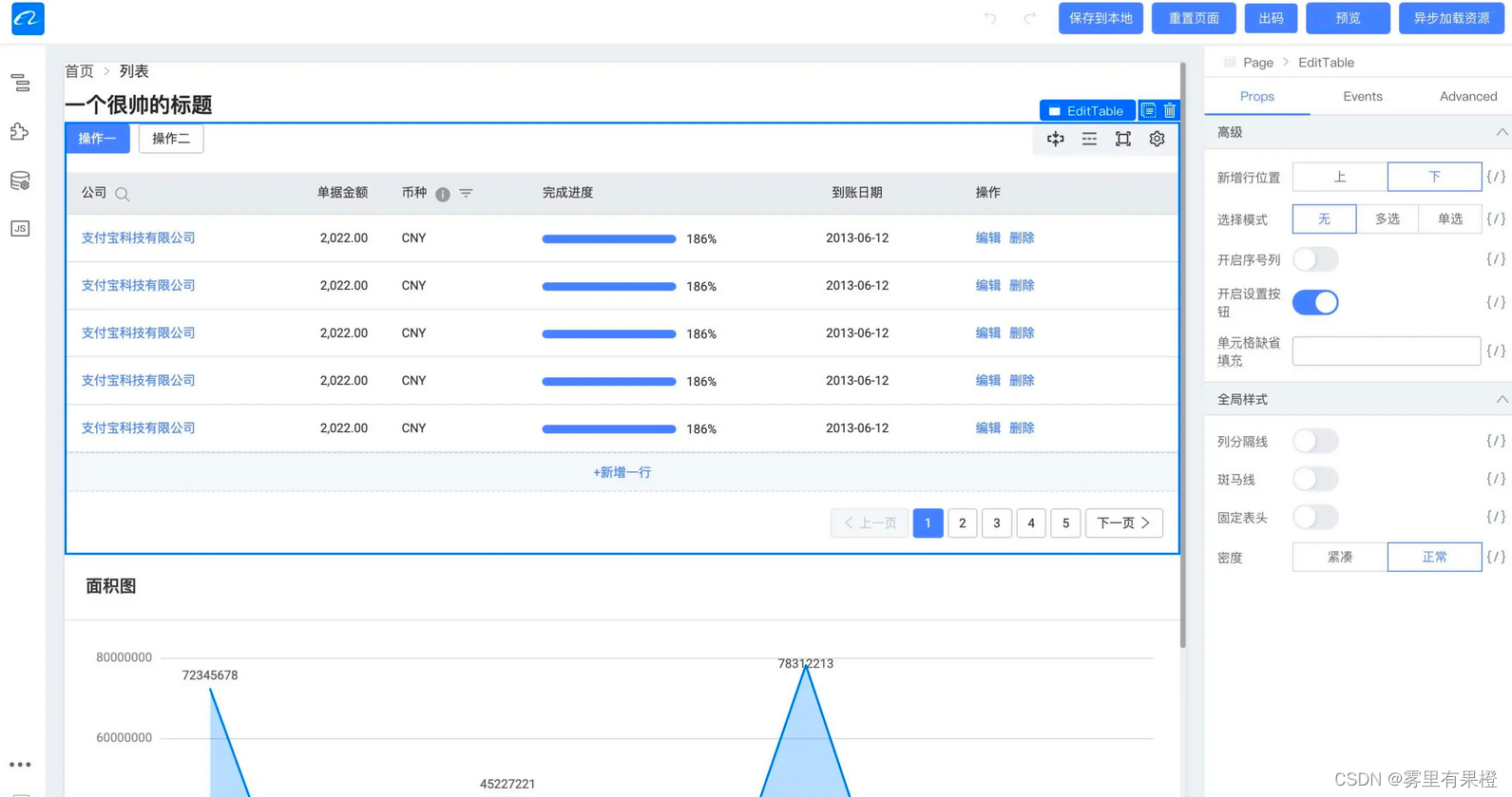Click the 单元格缺省填充 input field
This screenshot has height=797, width=1512.
(x=1386, y=351)
